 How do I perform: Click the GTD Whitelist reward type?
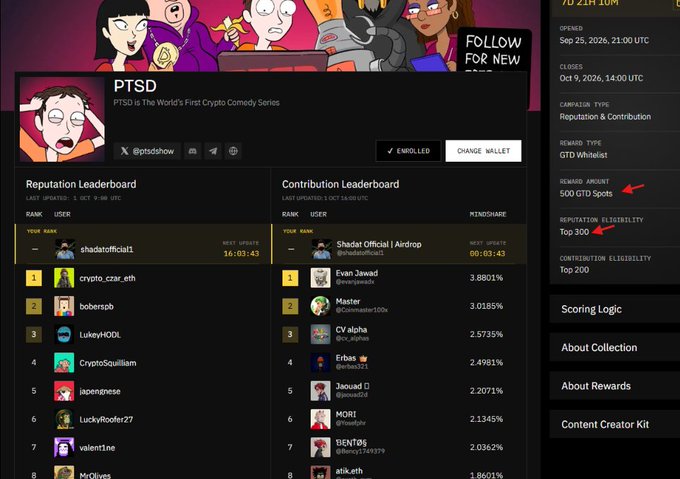(583, 155)
